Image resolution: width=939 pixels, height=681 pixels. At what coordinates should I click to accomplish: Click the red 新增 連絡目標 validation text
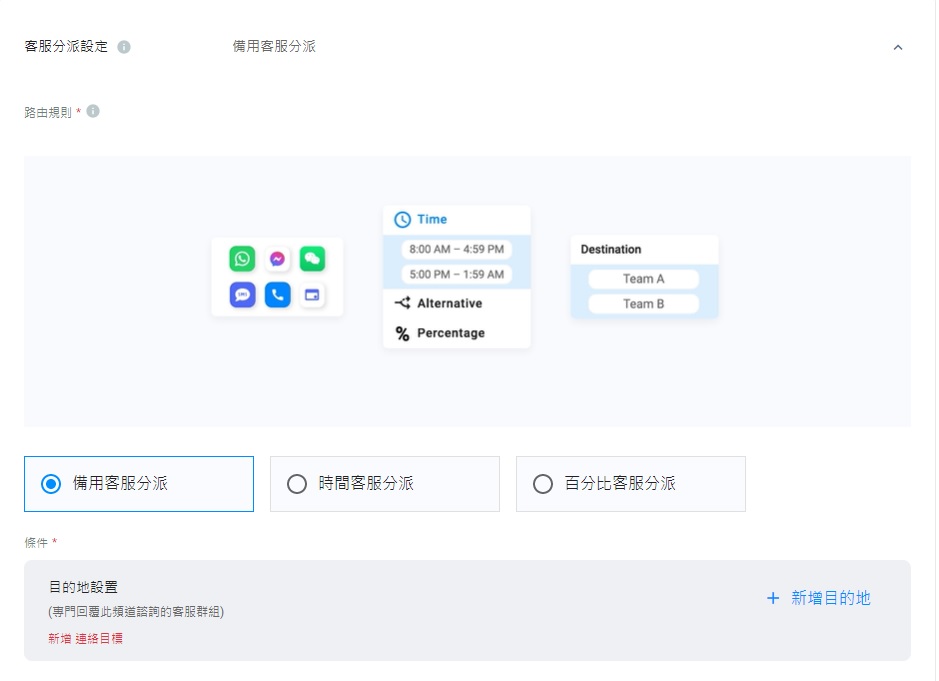85,638
